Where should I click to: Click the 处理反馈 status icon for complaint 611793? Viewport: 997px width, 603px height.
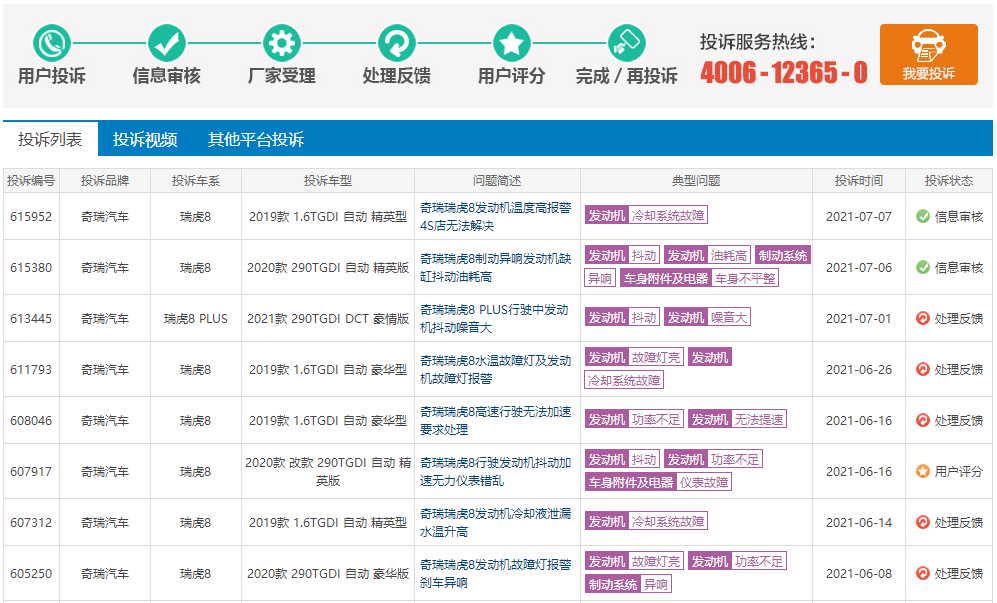[x=923, y=369]
